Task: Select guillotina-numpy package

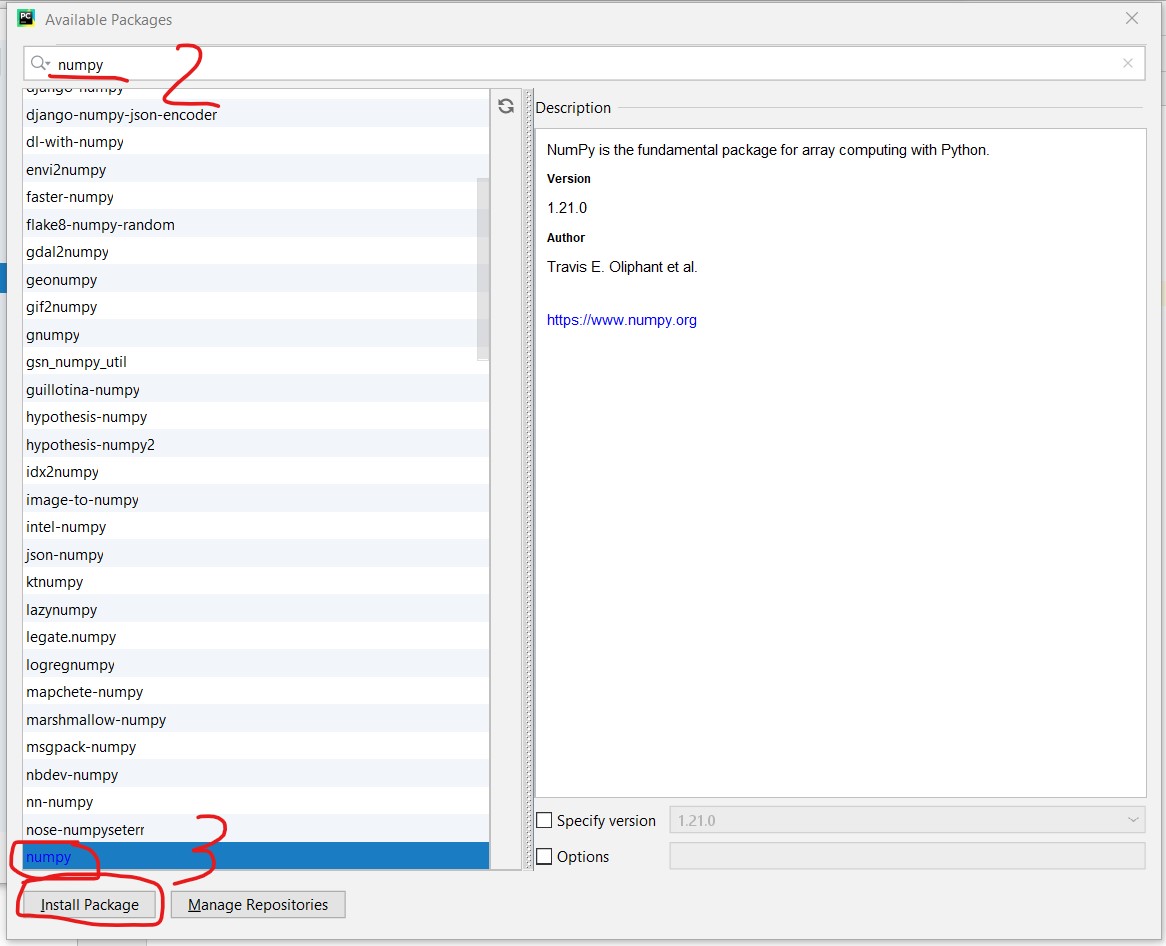Action: tap(256, 390)
